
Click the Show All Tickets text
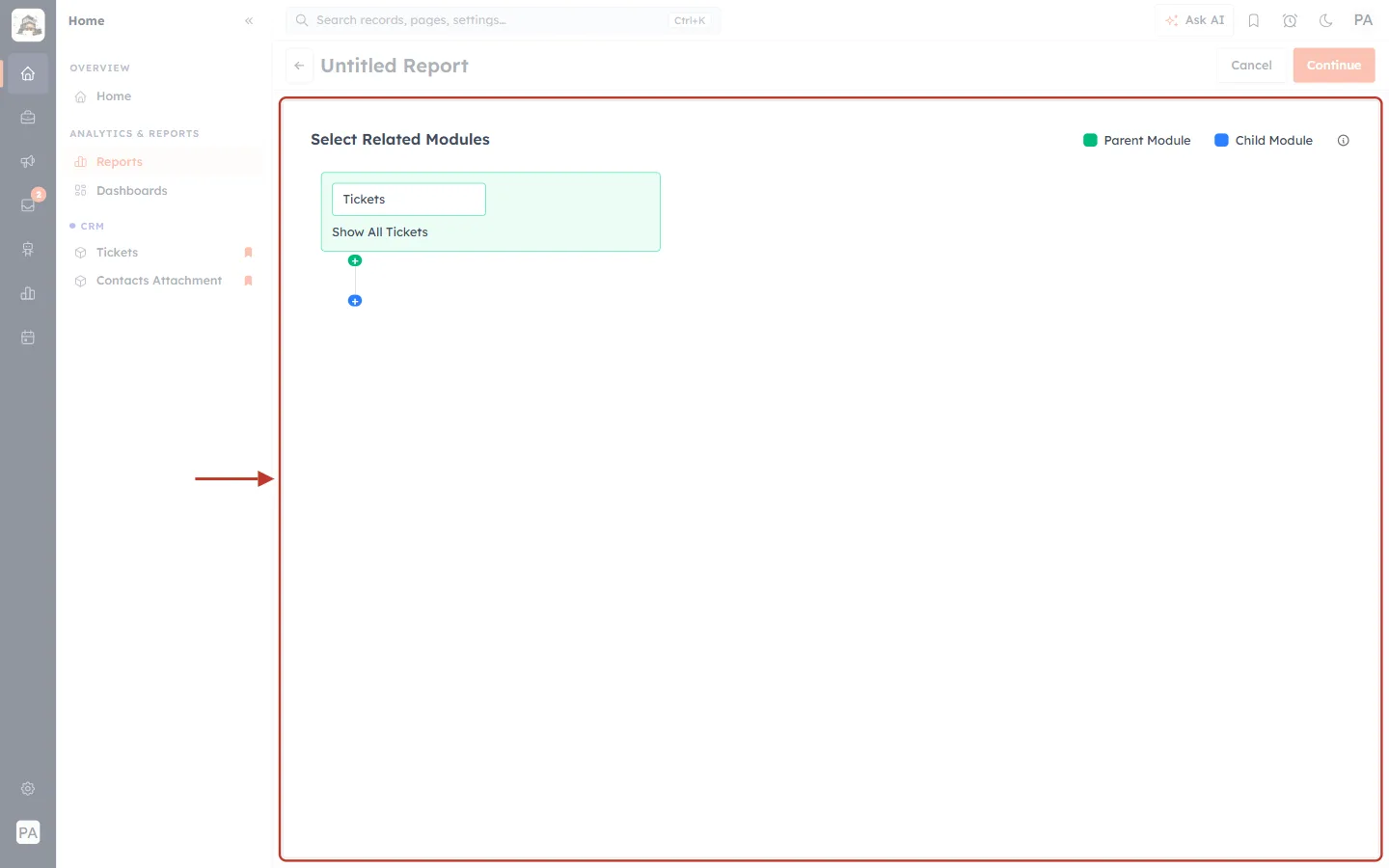(x=380, y=232)
